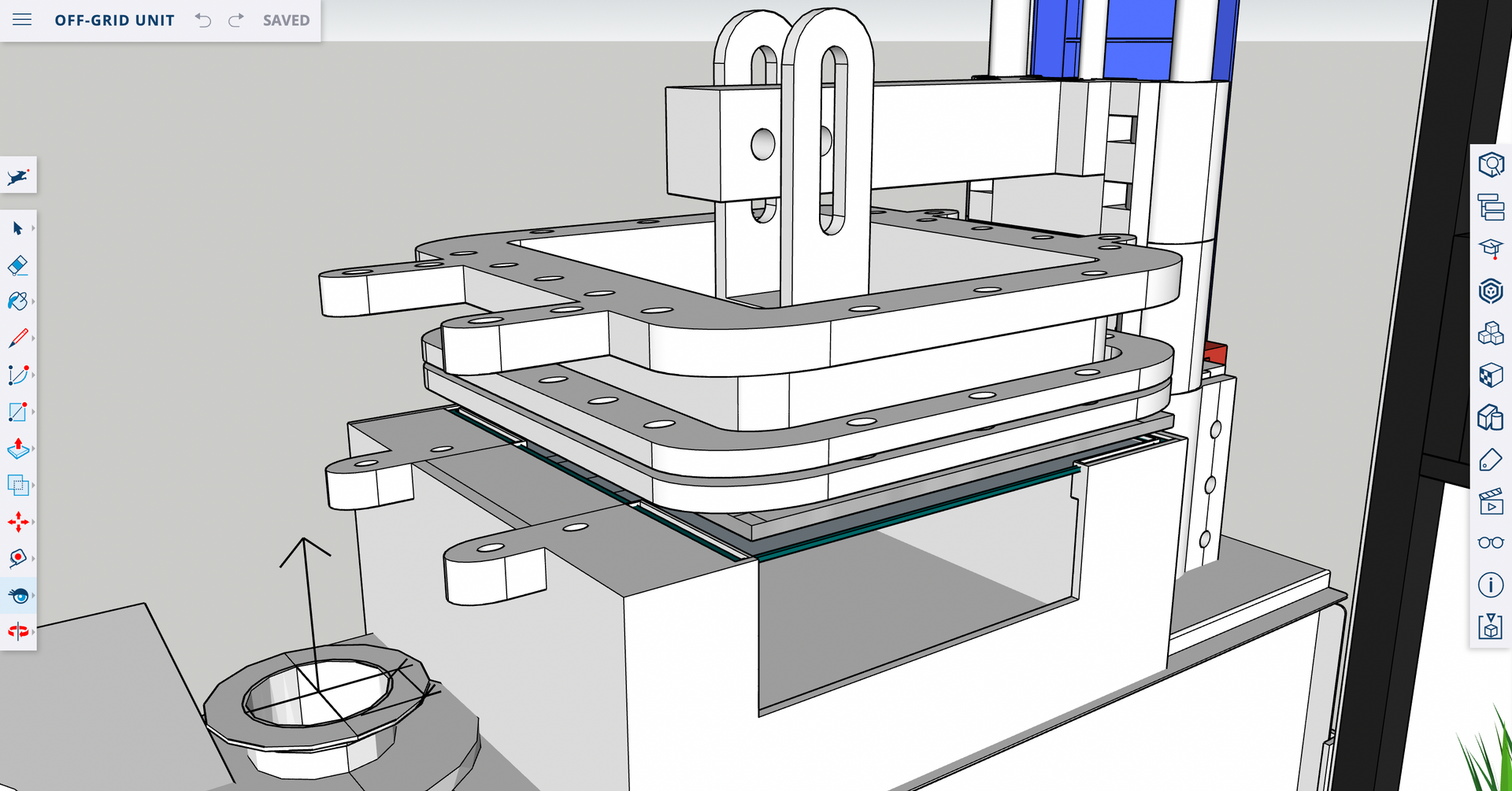Expand the Select tool flyout arrow
This screenshot has height=791, width=1512.
click(x=33, y=228)
